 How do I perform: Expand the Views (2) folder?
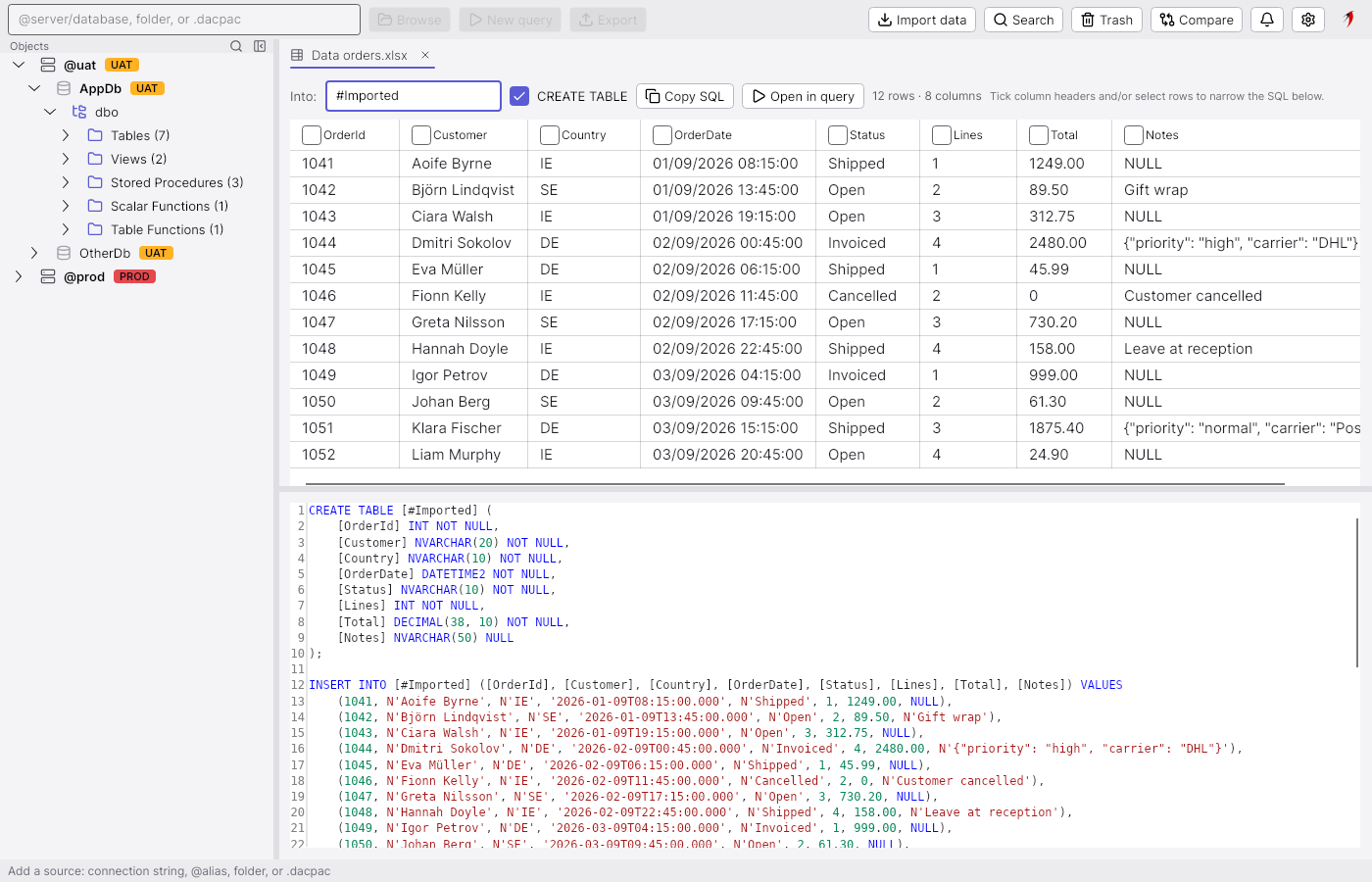click(x=66, y=159)
